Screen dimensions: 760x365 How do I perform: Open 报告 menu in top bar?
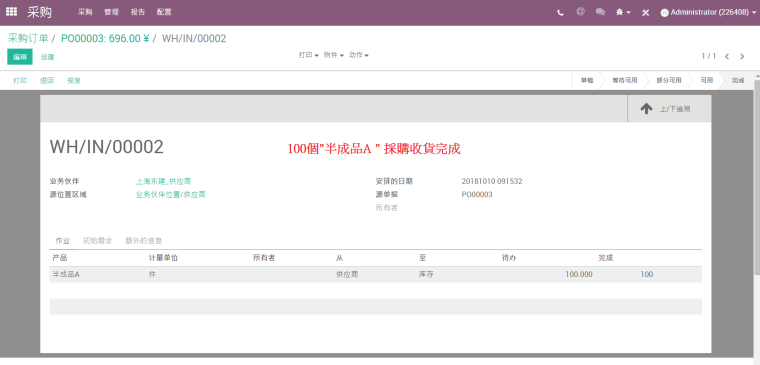(138, 12)
